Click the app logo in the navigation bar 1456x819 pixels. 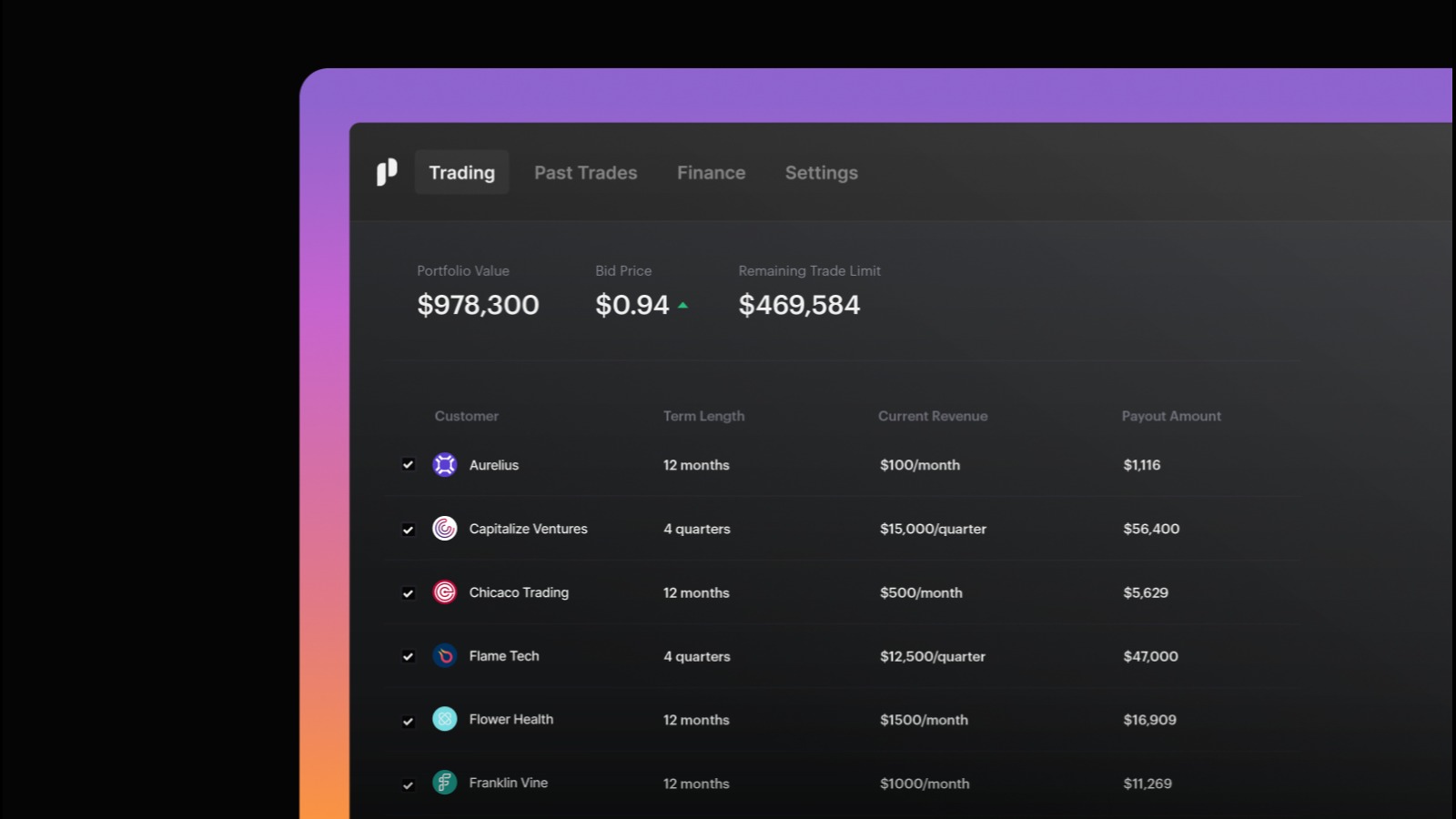coord(387,172)
